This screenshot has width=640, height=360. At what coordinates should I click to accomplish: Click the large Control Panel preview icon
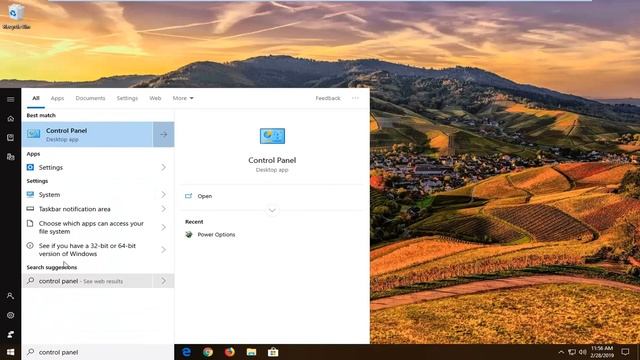[x=272, y=136]
